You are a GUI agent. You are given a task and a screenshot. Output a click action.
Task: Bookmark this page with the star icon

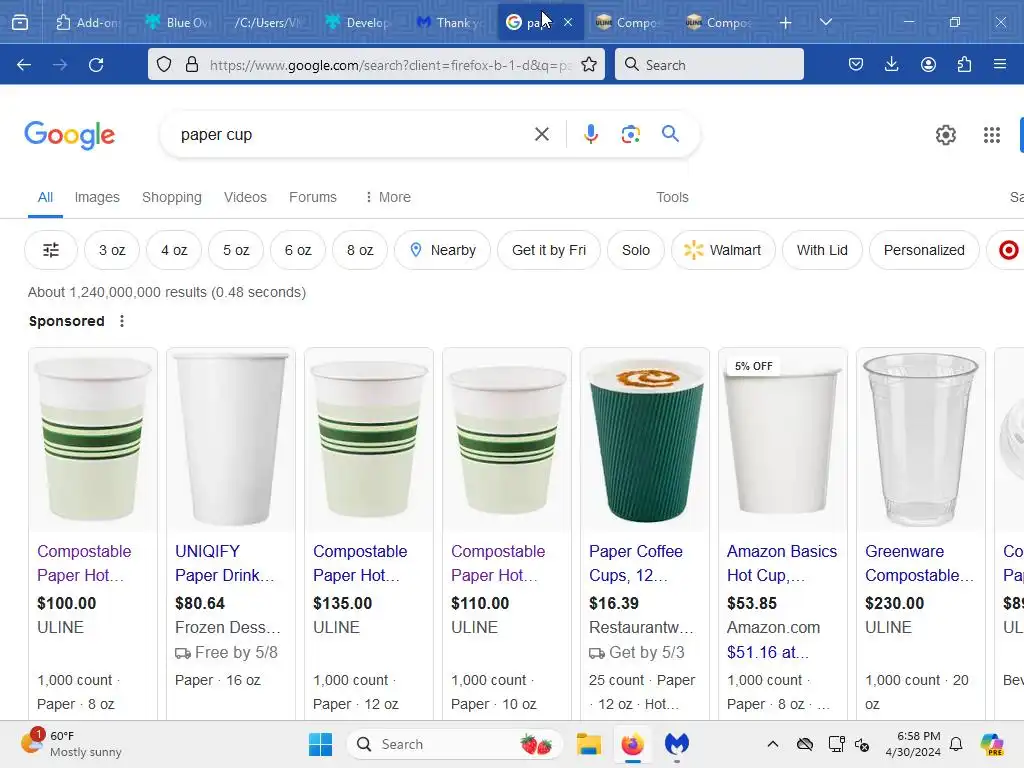(x=588, y=65)
